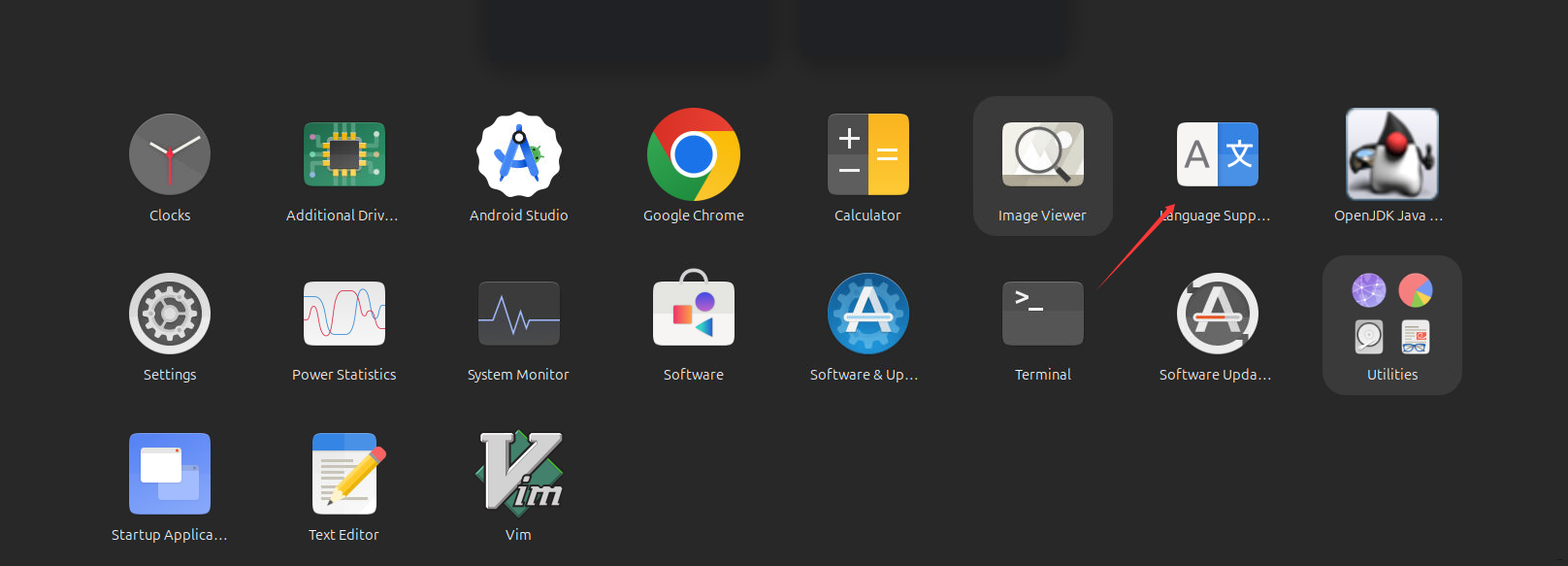Open the Clocks app
1568x566 pixels.
point(170,155)
